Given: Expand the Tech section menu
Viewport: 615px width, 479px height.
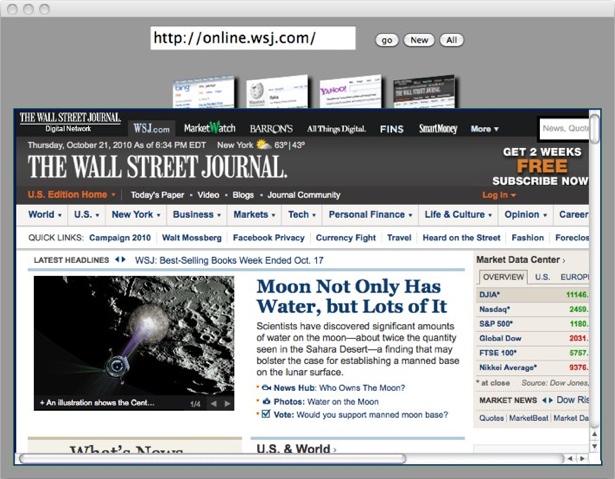Looking at the screenshot, I should pyautogui.click(x=302, y=215).
